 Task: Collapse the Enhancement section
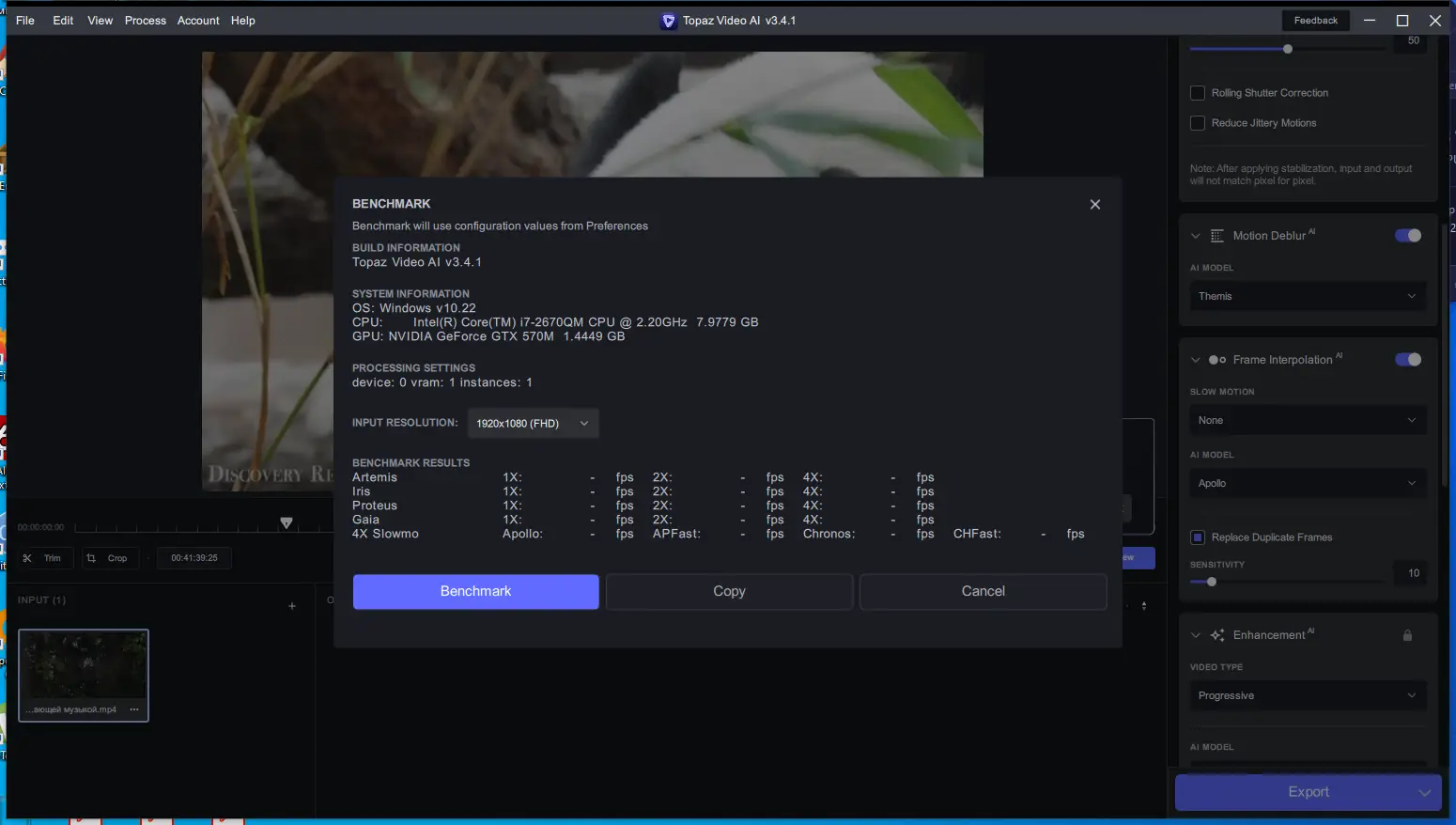pos(1196,635)
